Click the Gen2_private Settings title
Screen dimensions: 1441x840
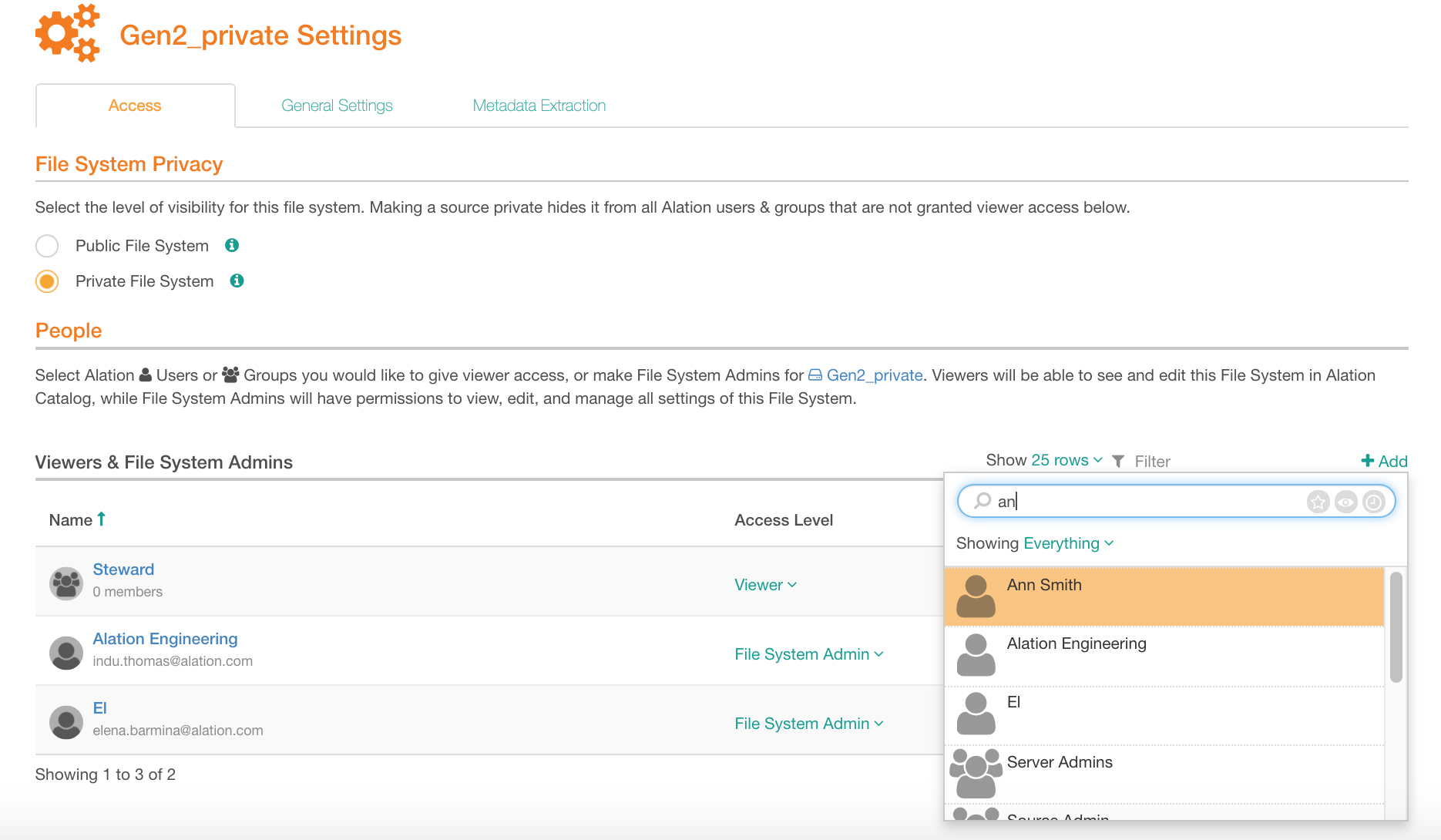click(260, 35)
